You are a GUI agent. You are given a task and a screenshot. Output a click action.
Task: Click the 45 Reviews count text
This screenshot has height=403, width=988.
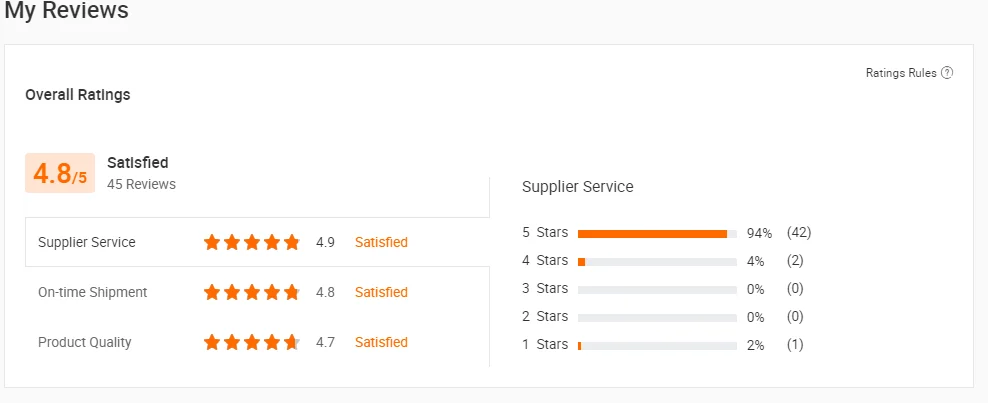coord(141,184)
